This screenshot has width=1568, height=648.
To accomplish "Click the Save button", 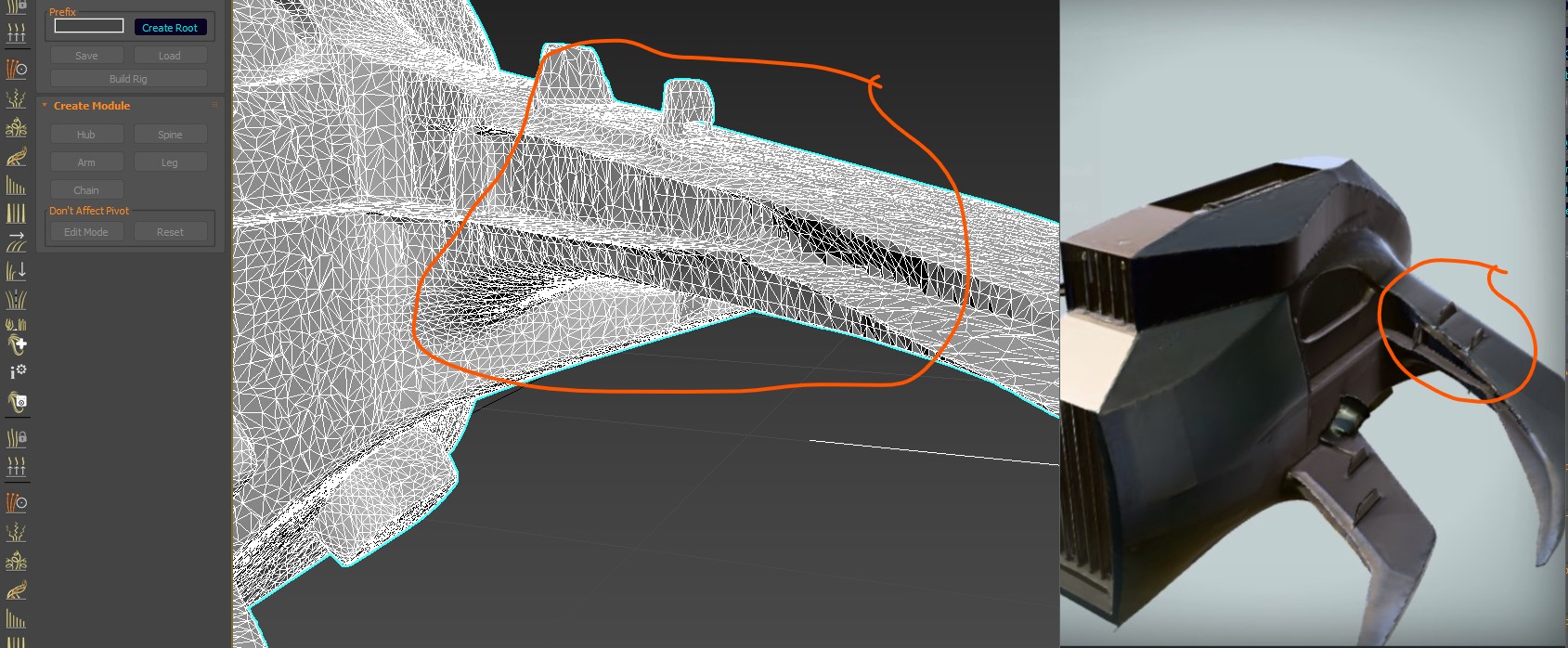I will [86, 56].
